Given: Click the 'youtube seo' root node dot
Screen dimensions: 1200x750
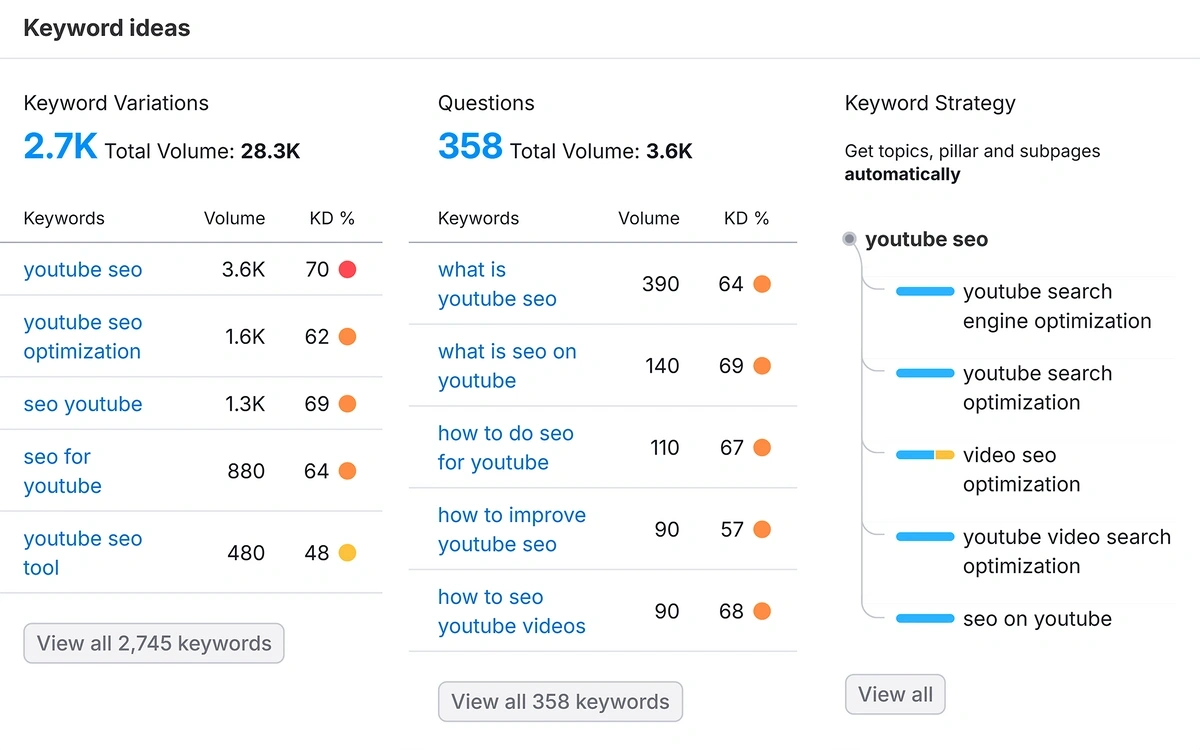Looking at the screenshot, I should (849, 239).
